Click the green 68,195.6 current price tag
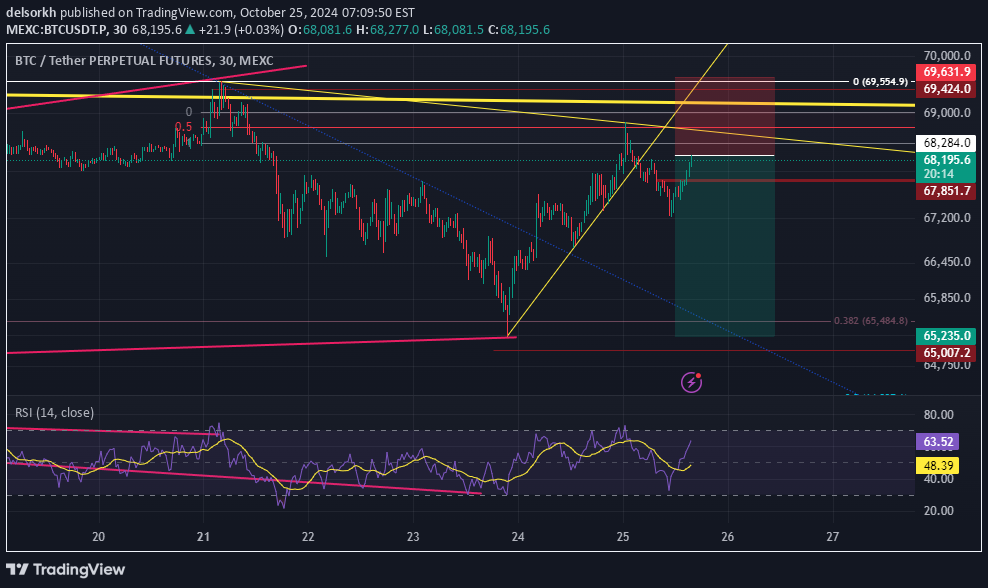Image resolution: width=988 pixels, height=588 pixels. click(946, 160)
